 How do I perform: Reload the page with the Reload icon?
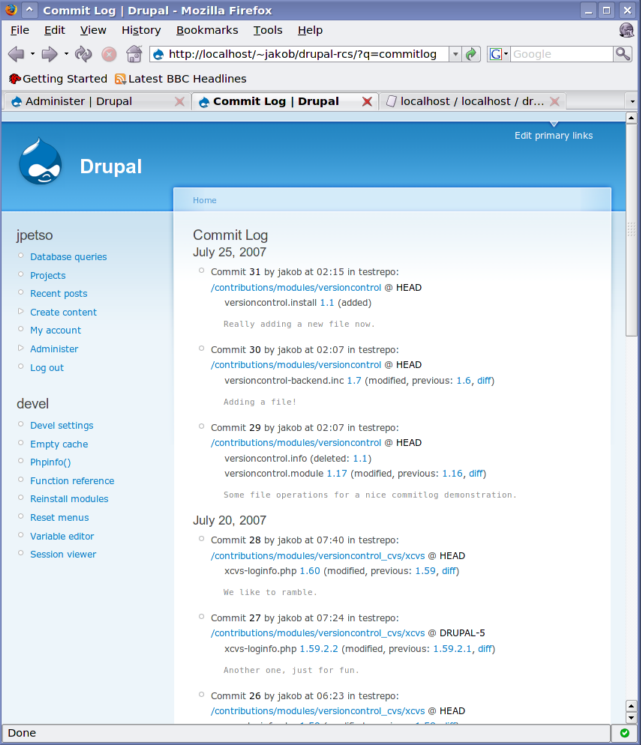pos(84,54)
